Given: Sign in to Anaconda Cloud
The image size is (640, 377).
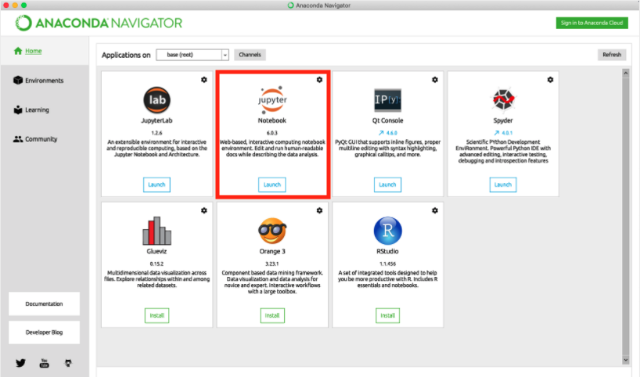Looking at the screenshot, I should pyautogui.click(x=592, y=23).
